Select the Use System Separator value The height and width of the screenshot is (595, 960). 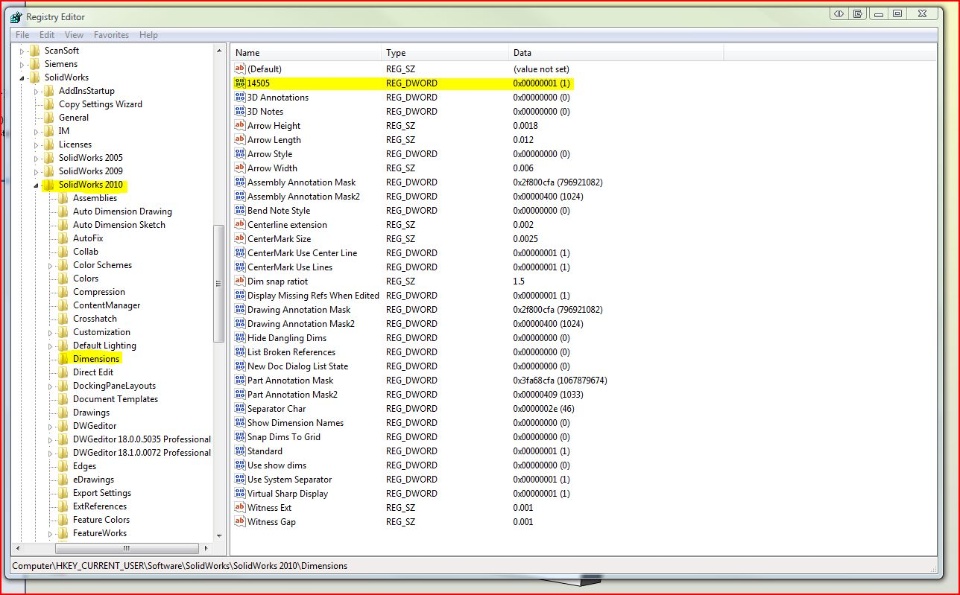pyautogui.click(x=289, y=479)
